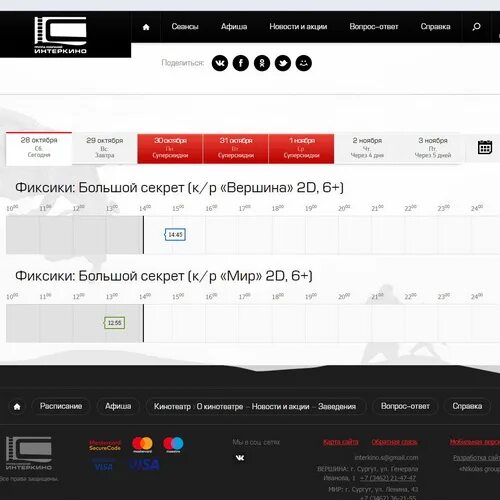Viewport: 500px width, 500px height.
Task: Click the Interkino email address
Action: [x=386, y=458]
